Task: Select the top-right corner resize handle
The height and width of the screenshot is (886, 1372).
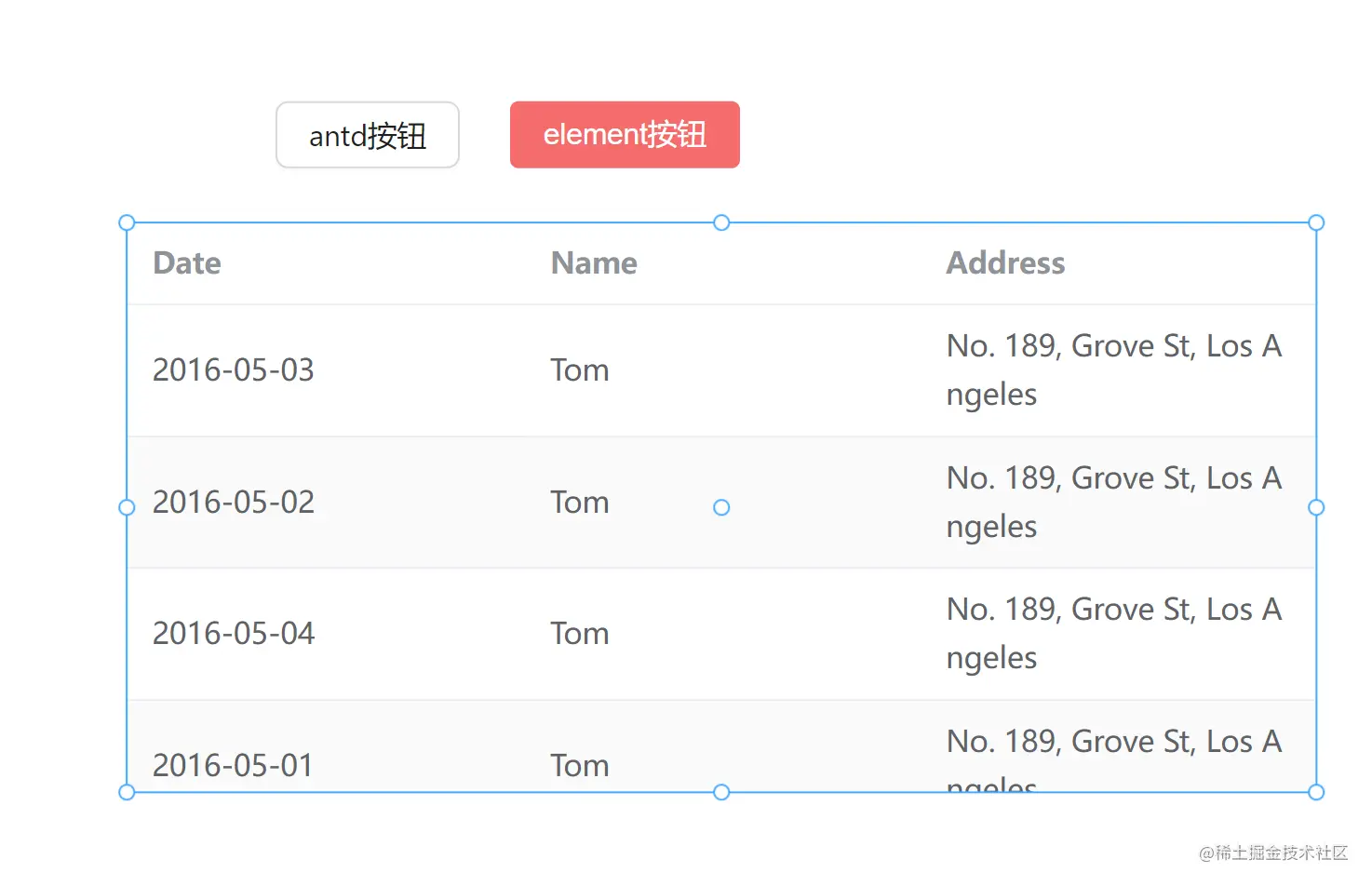Action: click(1316, 223)
